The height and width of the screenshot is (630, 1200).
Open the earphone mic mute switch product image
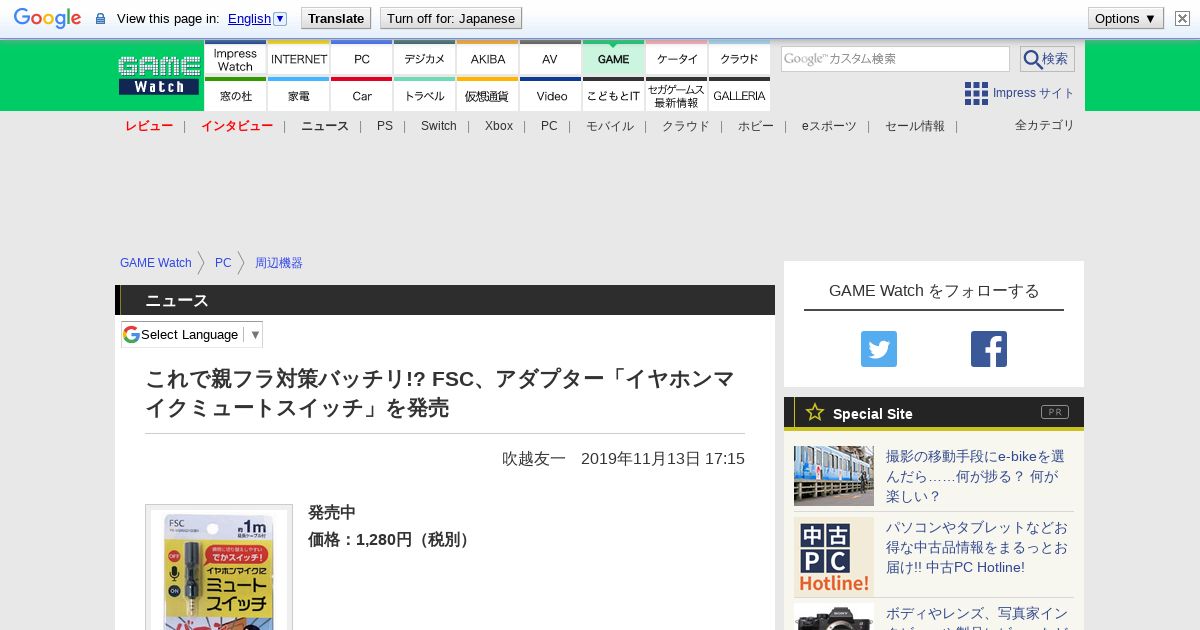point(219,567)
